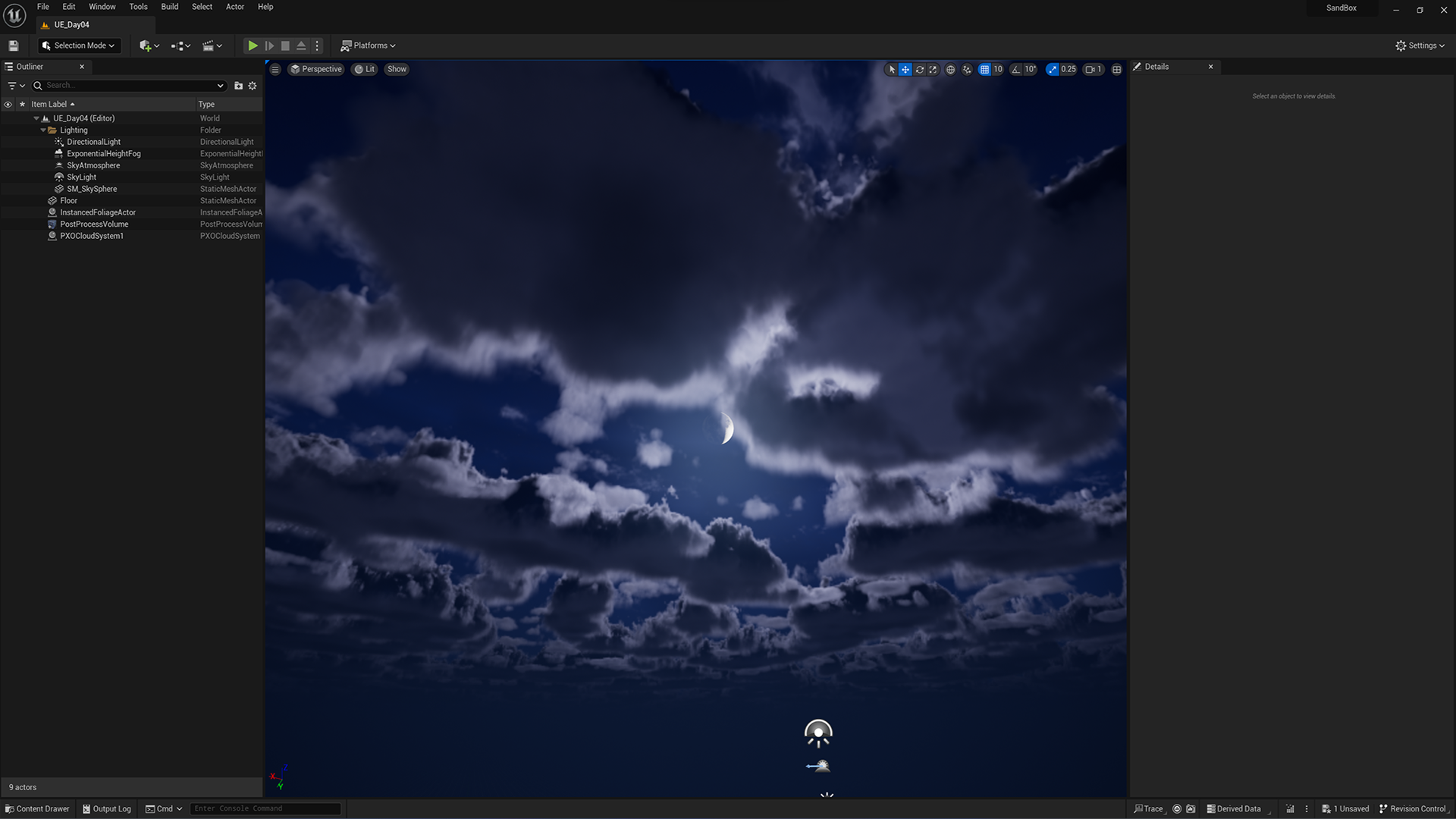This screenshot has width=1456, height=819.
Task: Click the save level floppy icon
Action: pos(14,45)
